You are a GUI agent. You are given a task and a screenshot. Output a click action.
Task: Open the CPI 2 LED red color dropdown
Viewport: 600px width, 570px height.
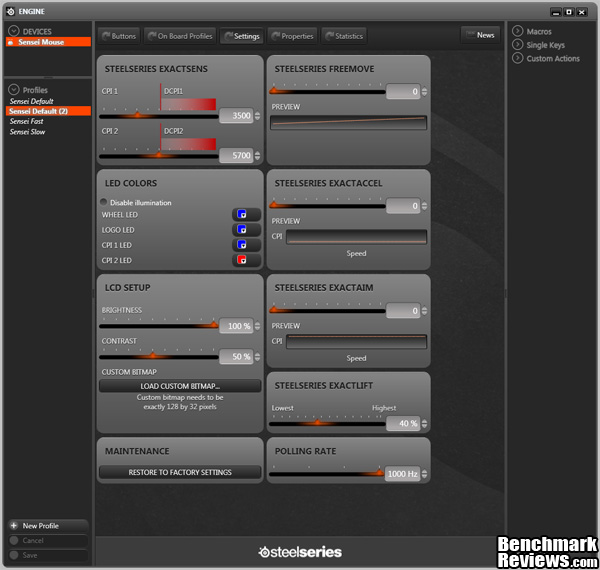point(246,260)
